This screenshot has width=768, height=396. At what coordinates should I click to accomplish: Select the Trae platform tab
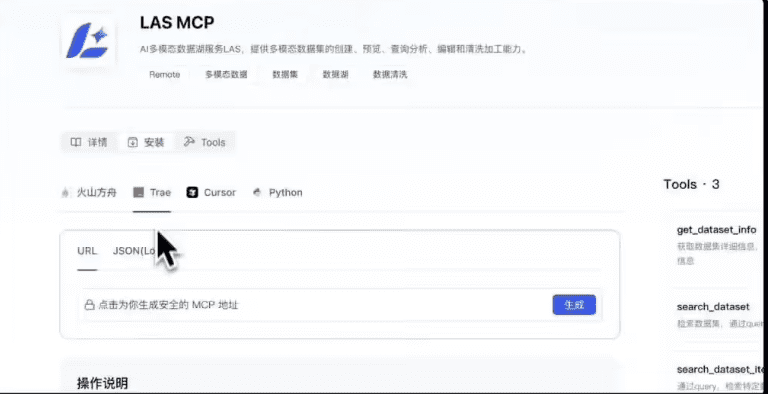click(x=152, y=193)
